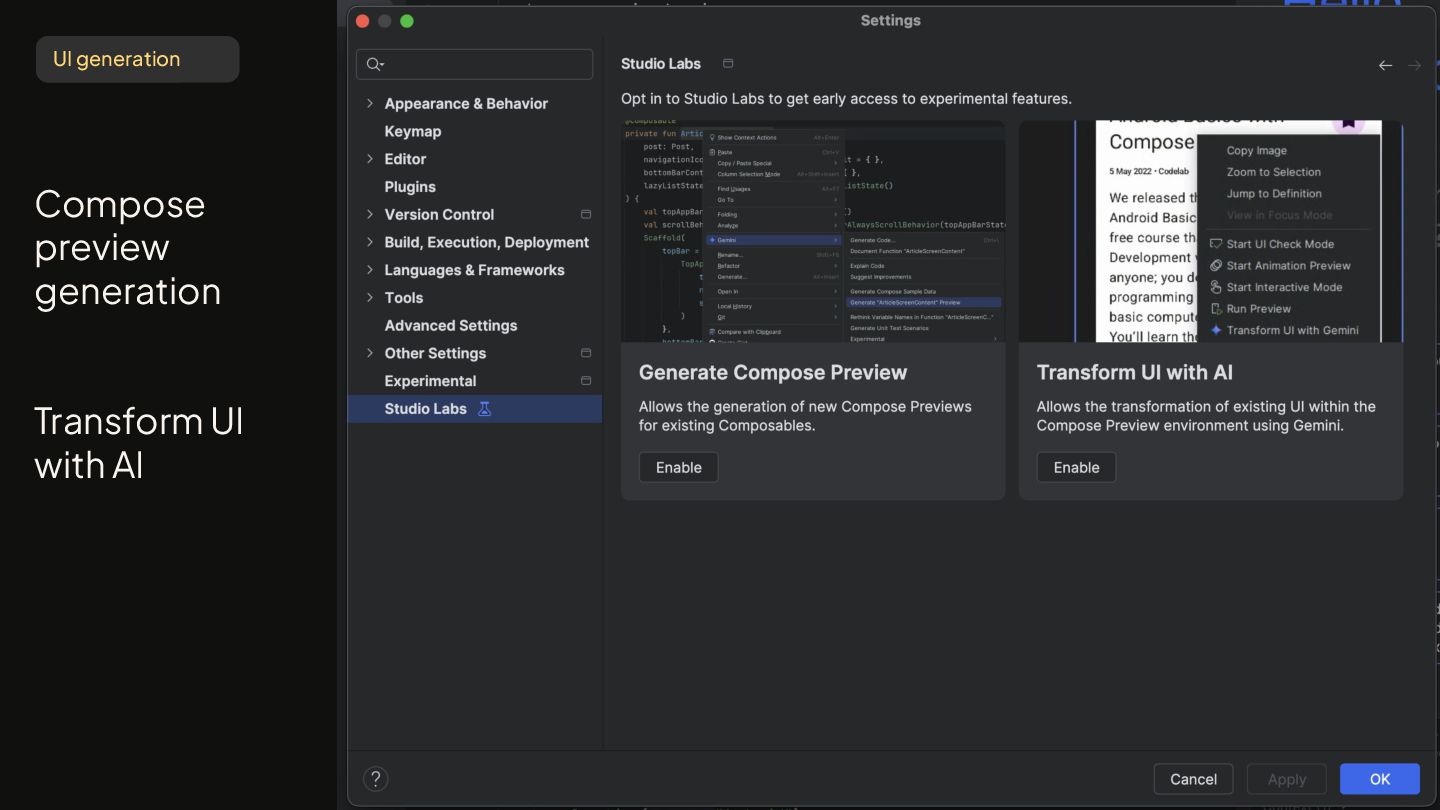Expand Appearance & Behavior section

[370, 103]
